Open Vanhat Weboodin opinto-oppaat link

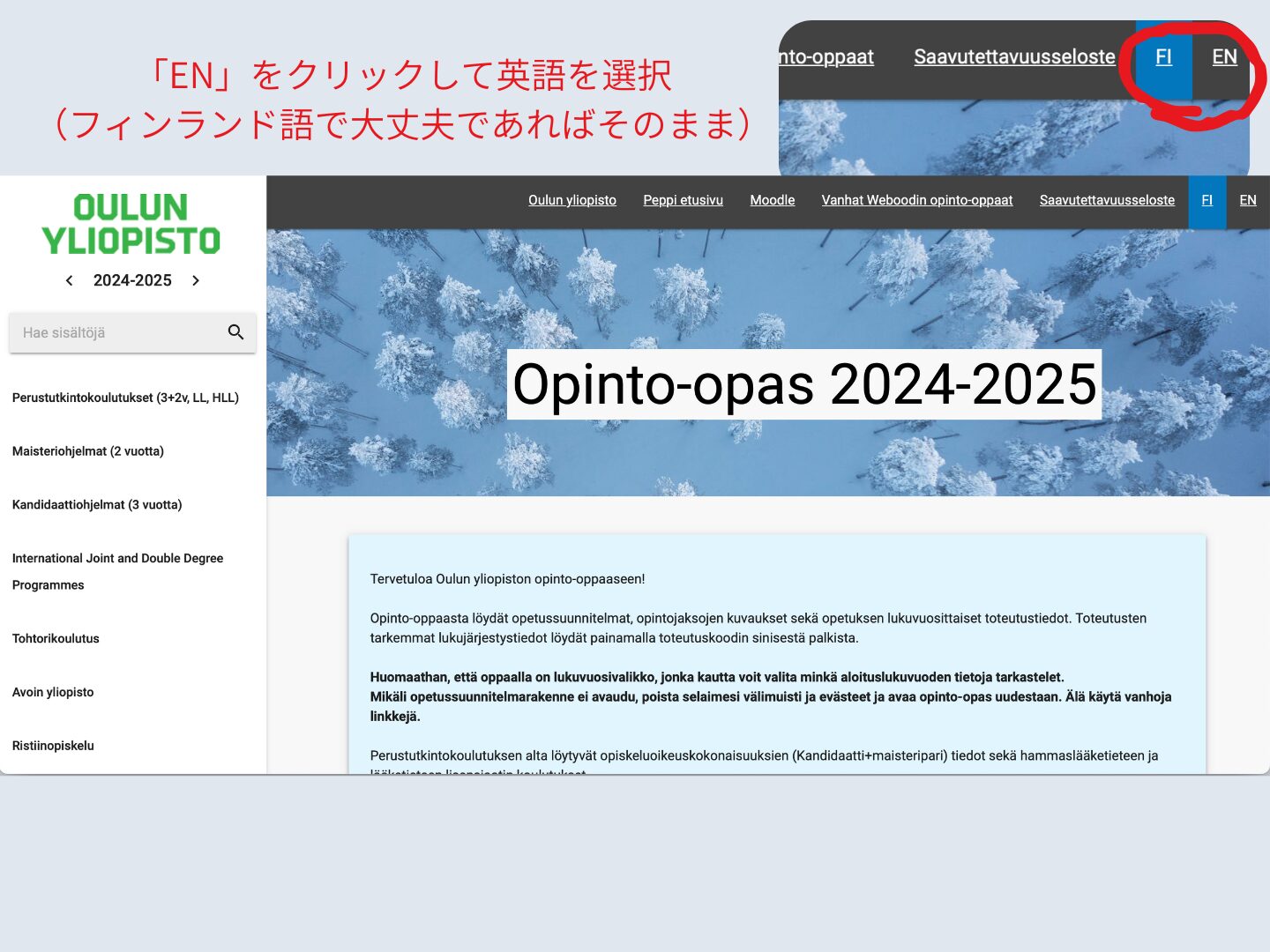(916, 200)
